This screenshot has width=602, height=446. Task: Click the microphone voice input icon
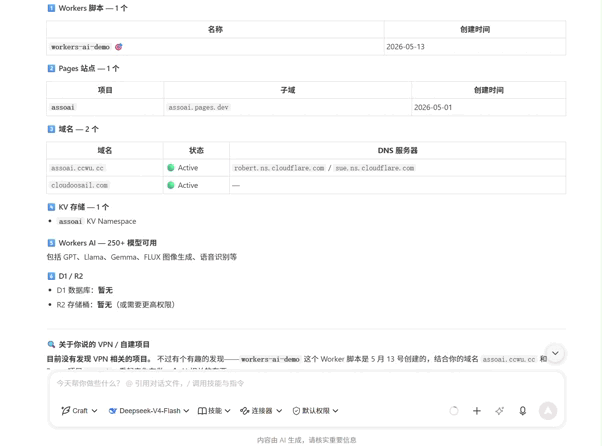coord(523,411)
